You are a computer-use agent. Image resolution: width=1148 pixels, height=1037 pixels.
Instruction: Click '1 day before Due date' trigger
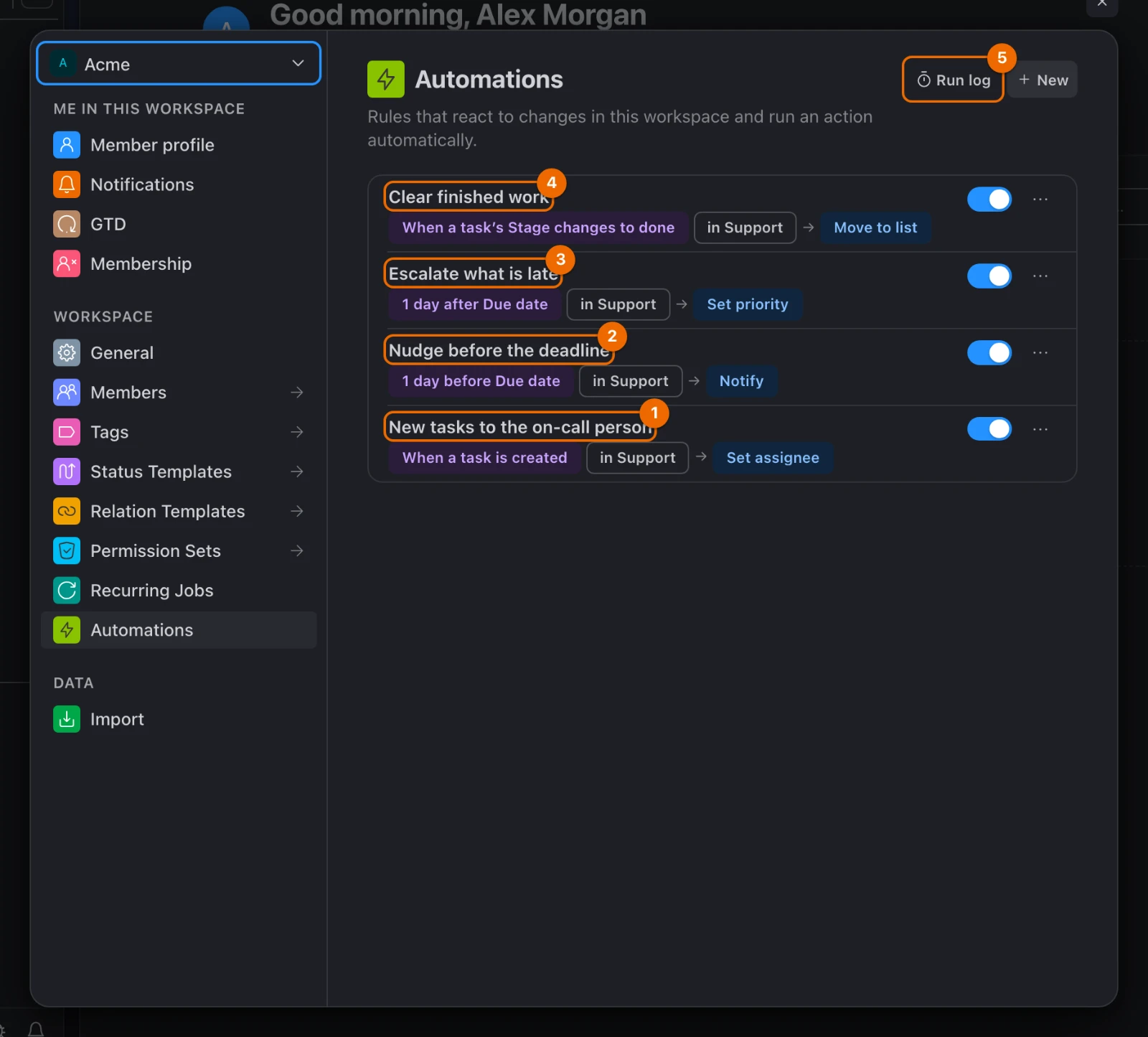481,381
